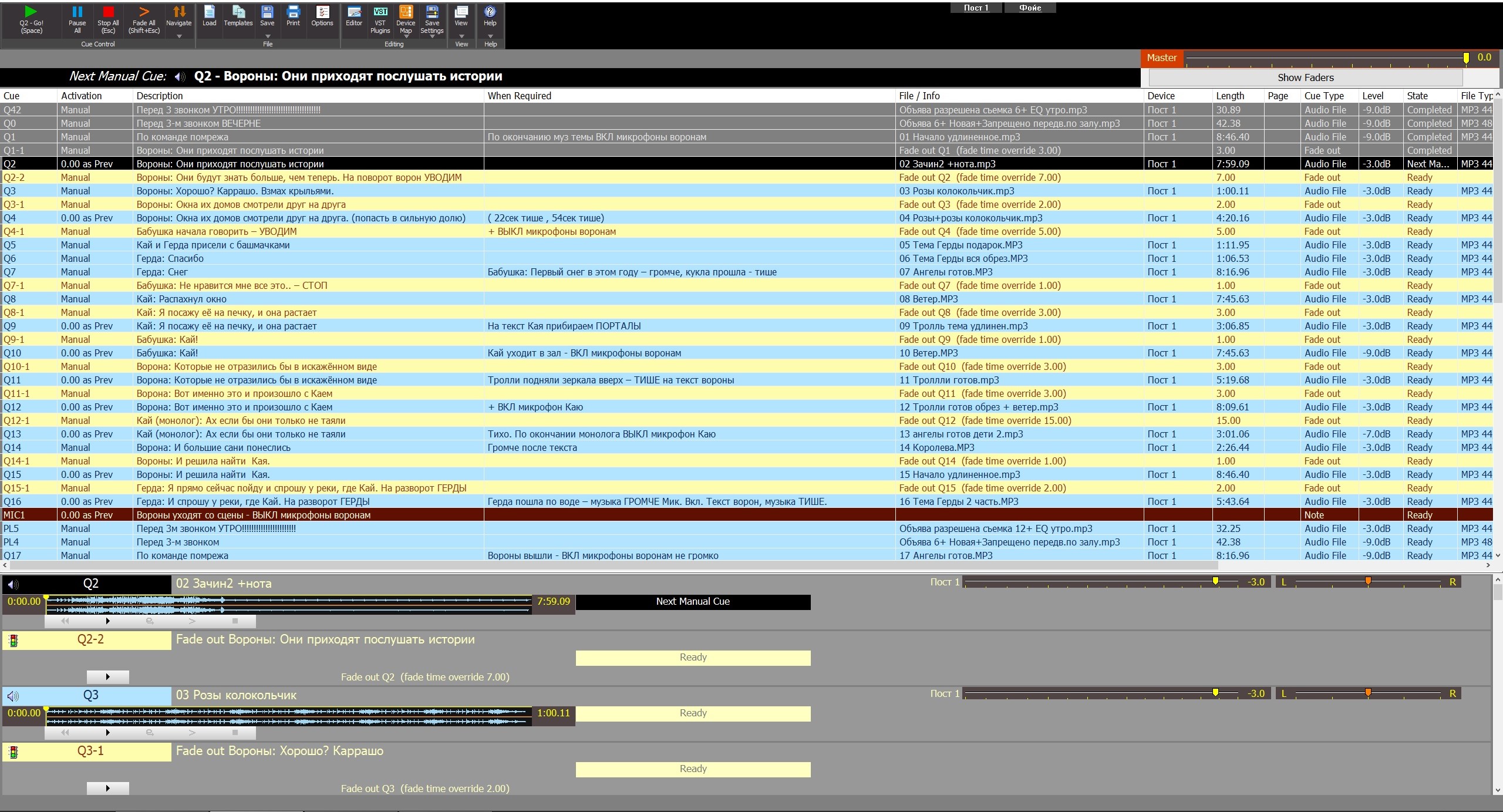The width and height of the screenshot is (1503, 812).
Task: Switch to the Пост 1 tab
Action: click(x=976, y=8)
